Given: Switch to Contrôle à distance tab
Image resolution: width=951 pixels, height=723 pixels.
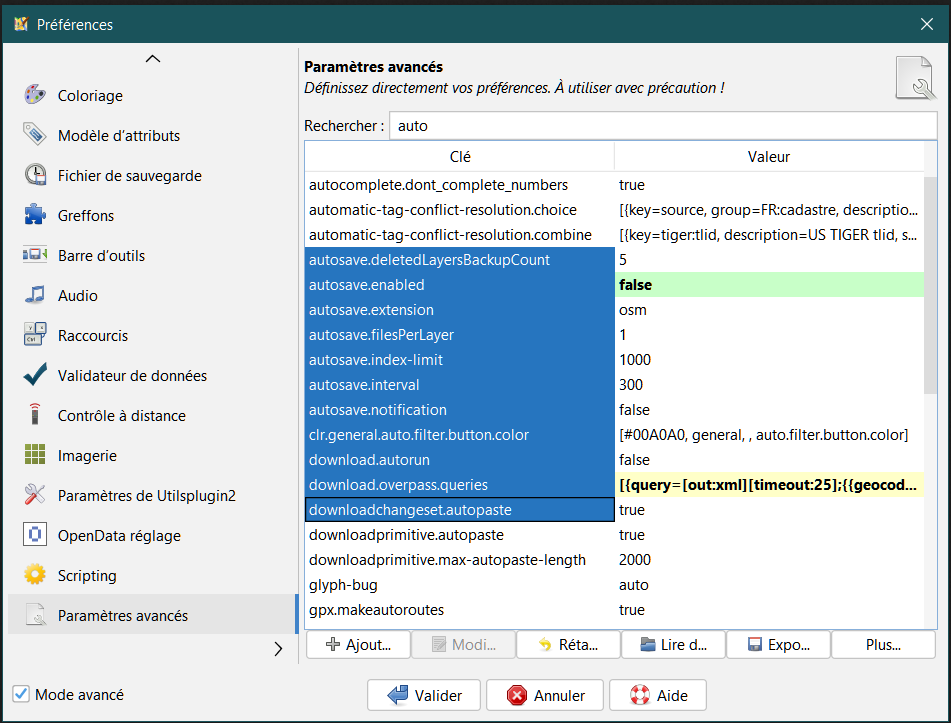Looking at the screenshot, I should click(121, 415).
